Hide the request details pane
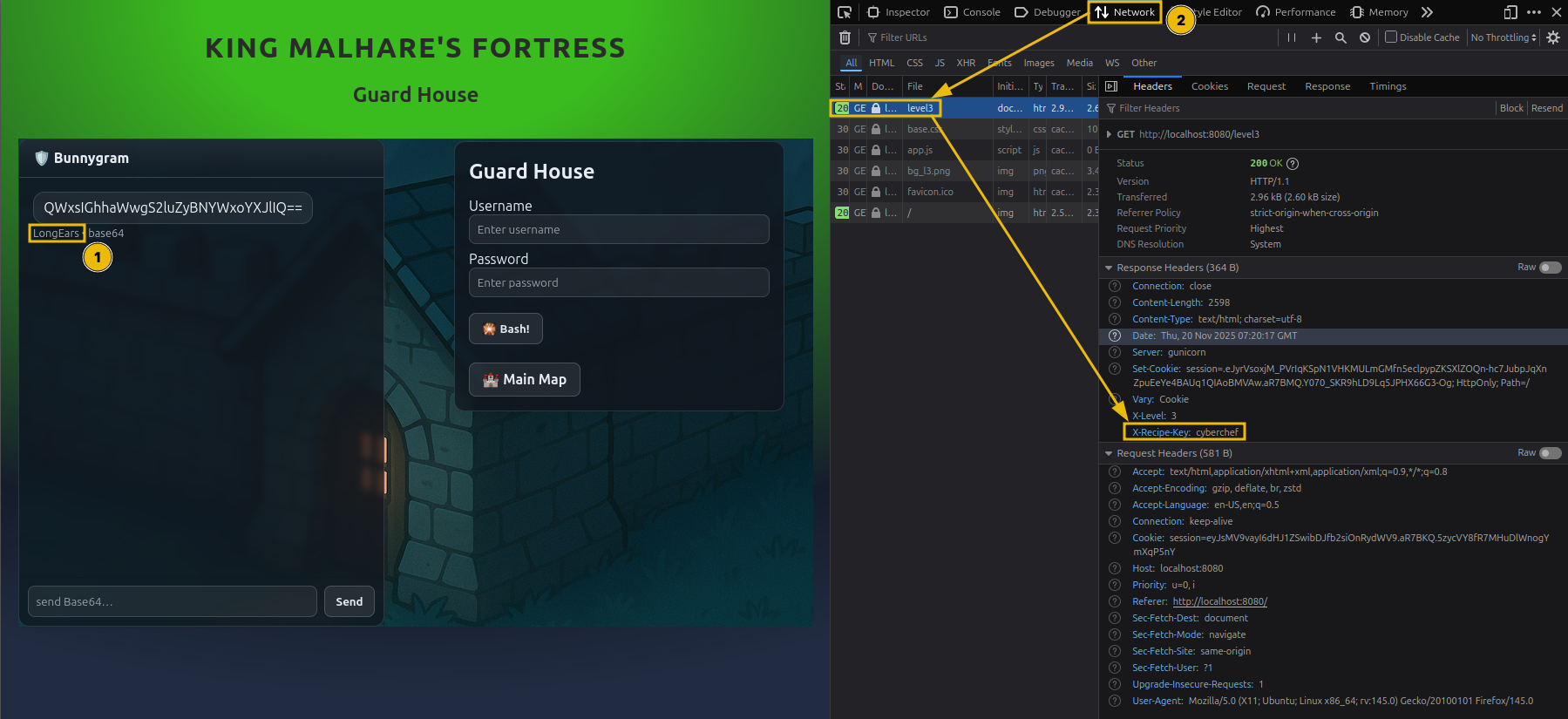1568x719 pixels. (x=1111, y=86)
